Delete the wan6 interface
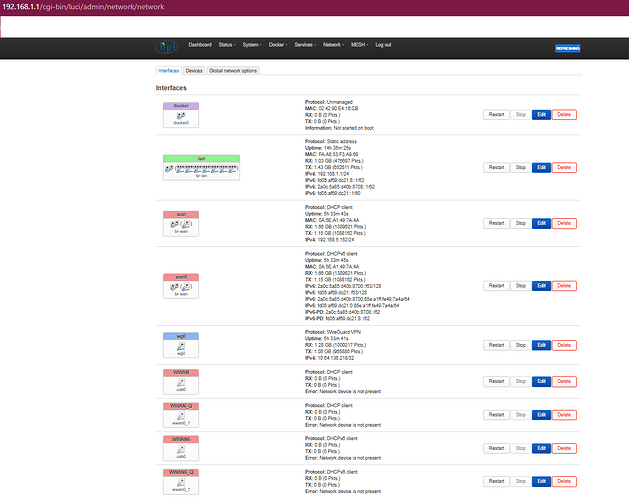The height and width of the screenshot is (499, 629). [564, 286]
